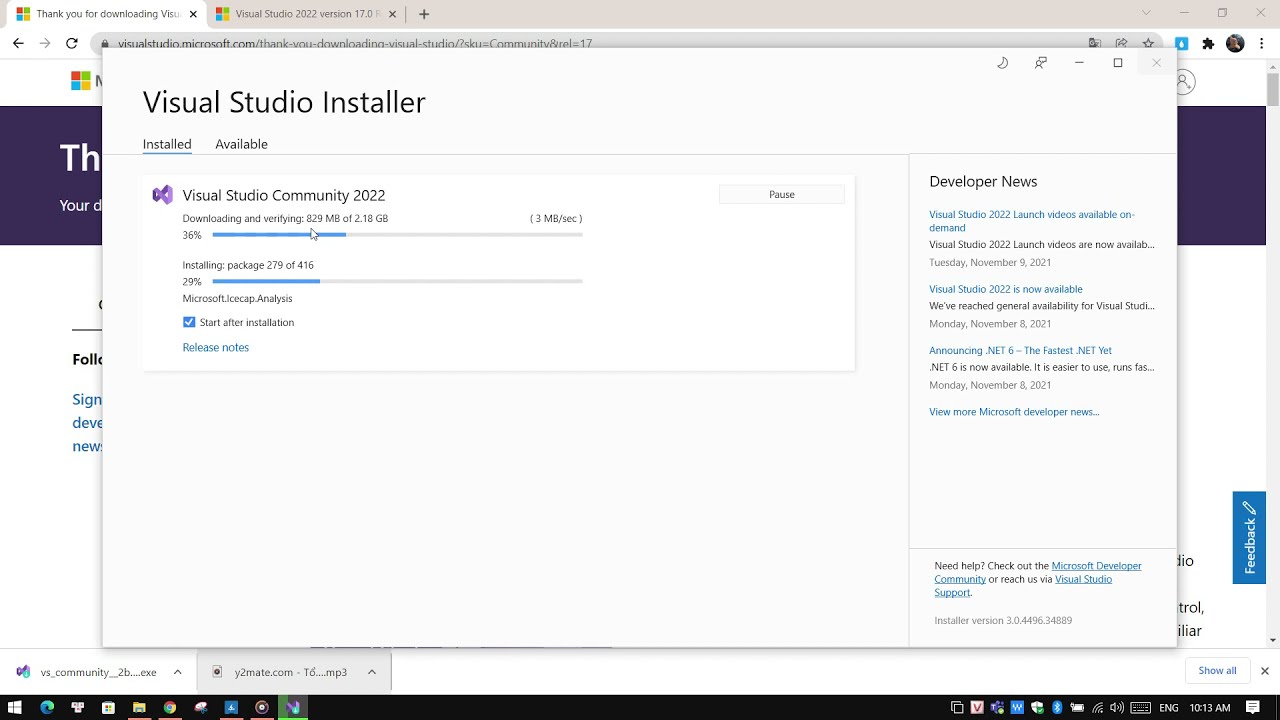Screen dimensions: 1280x720
Task: Reload the Chrome page
Action: pyautogui.click(x=71, y=43)
